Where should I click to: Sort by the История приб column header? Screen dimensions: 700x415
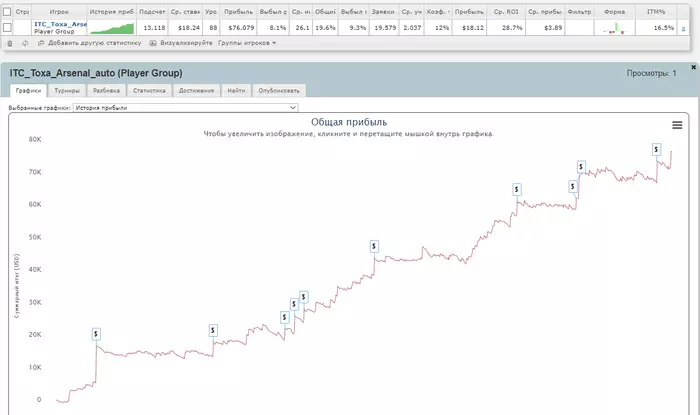(112, 12)
